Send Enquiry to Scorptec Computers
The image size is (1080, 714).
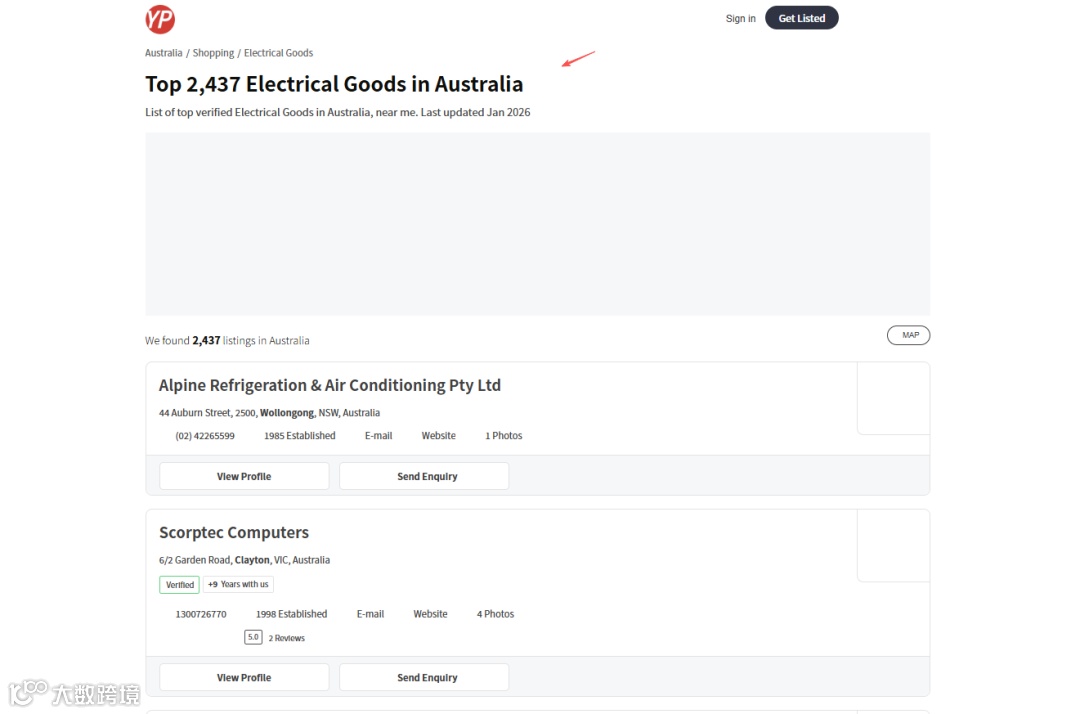pos(424,678)
